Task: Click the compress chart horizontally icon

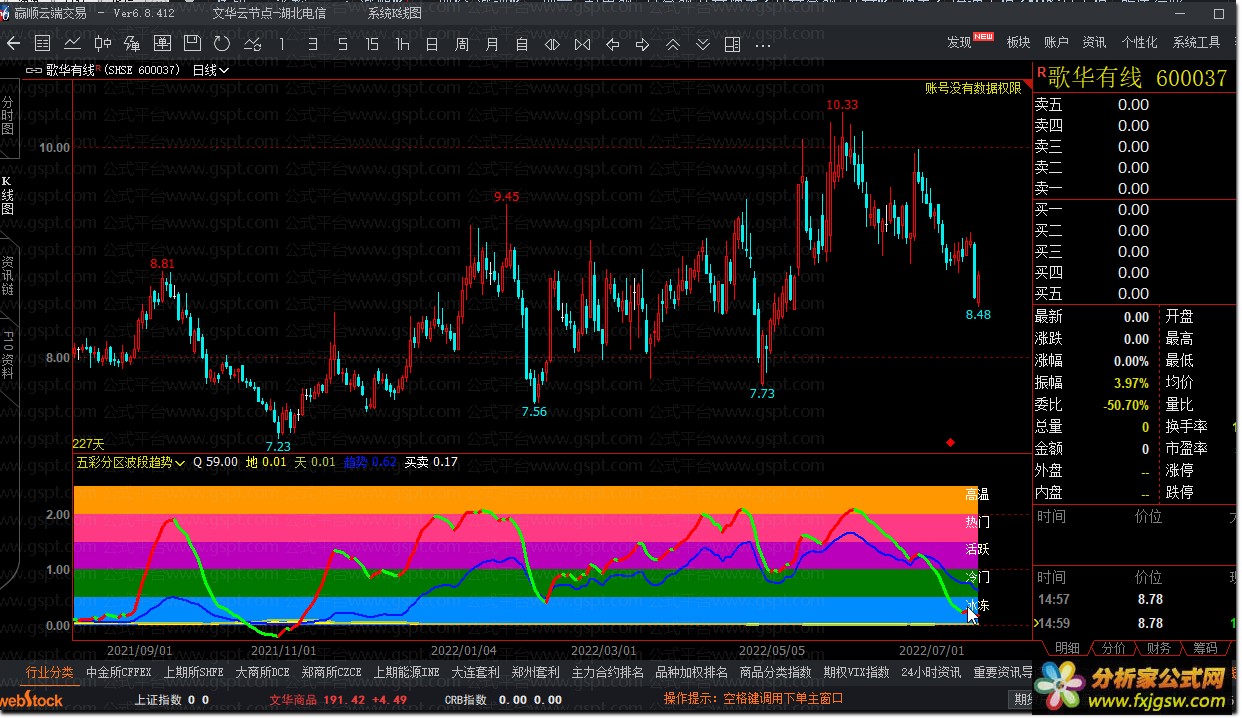Action: 582,44
